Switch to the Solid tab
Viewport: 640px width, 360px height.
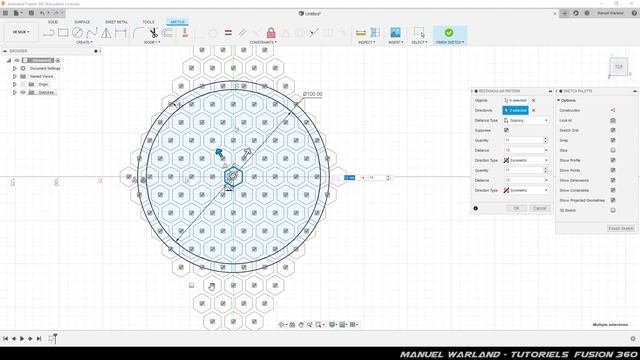tap(53, 22)
